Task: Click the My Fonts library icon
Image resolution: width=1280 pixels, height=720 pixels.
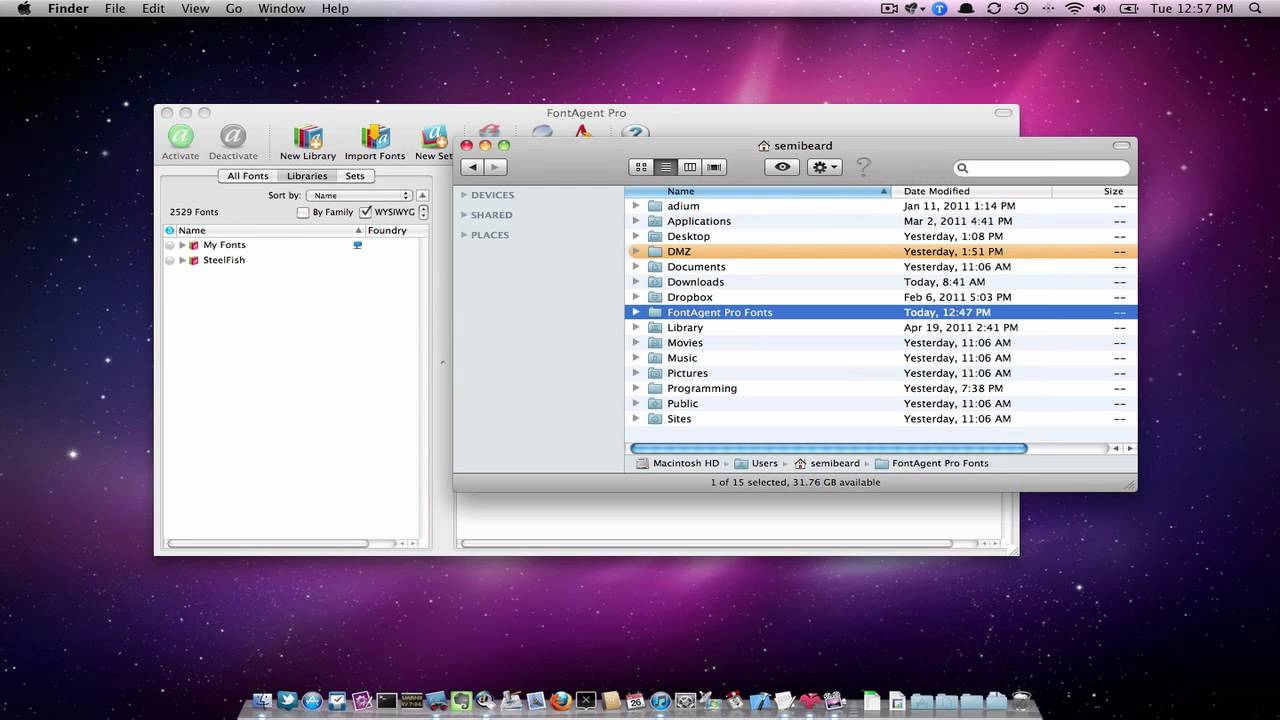Action: 194,245
